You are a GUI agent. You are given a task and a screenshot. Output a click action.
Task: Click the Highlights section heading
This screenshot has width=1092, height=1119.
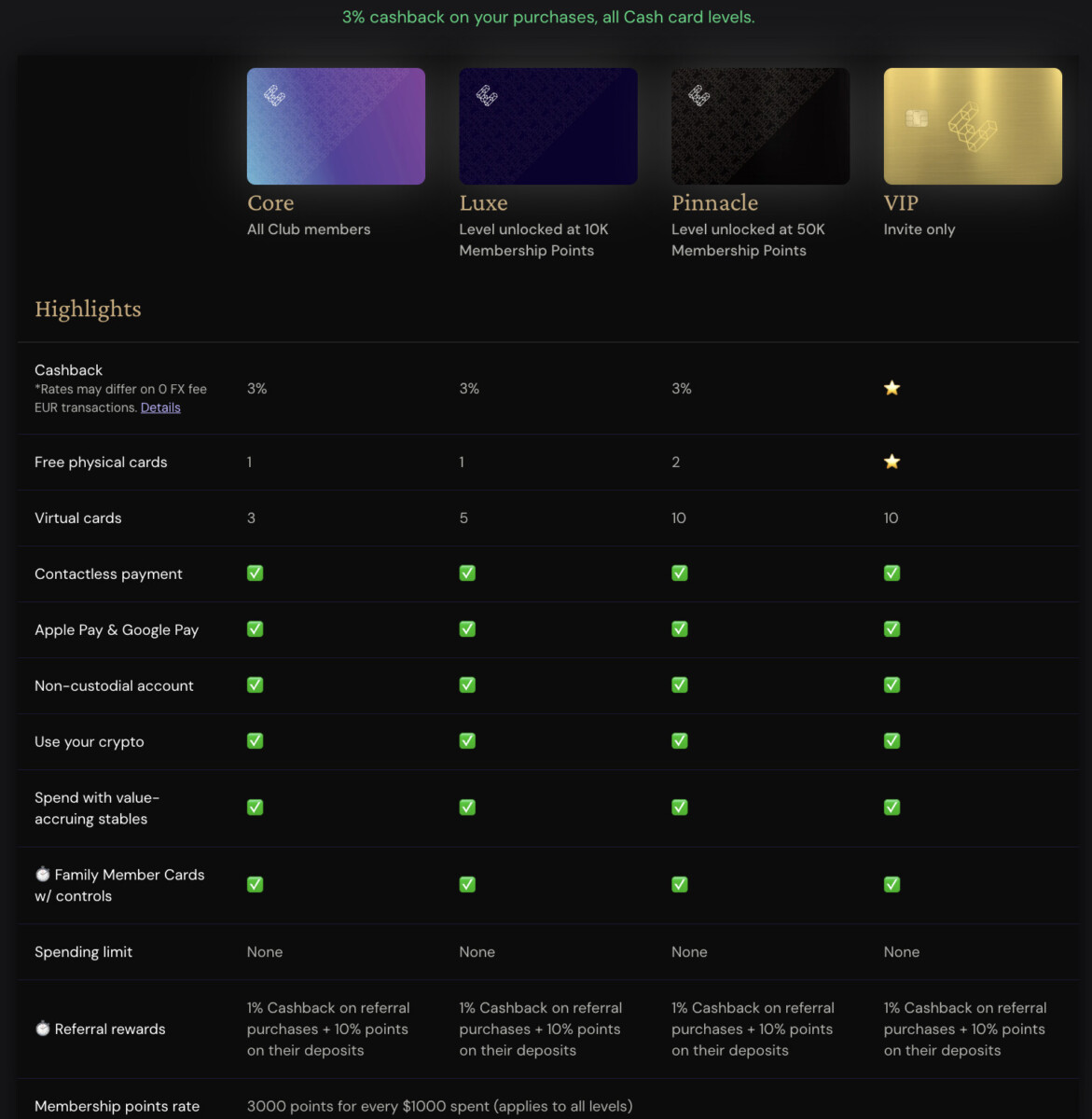click(88, 309)
